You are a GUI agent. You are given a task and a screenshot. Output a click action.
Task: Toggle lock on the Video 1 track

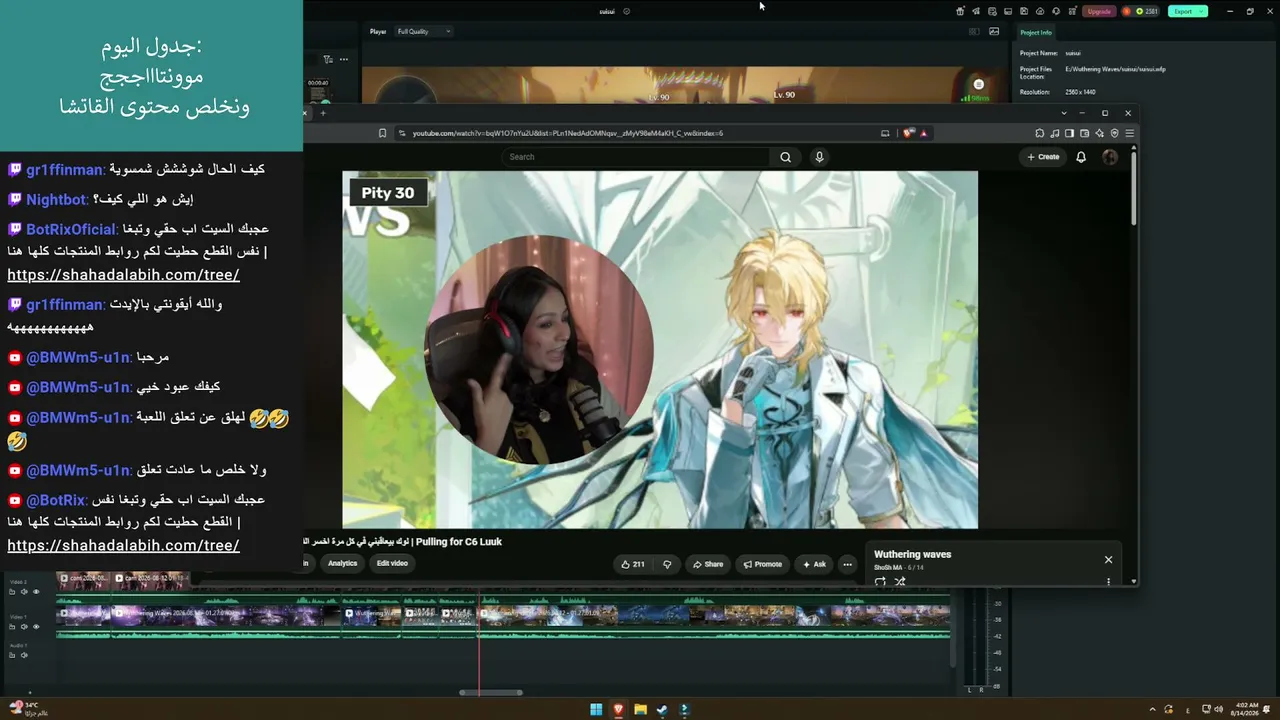click(12, 627)
